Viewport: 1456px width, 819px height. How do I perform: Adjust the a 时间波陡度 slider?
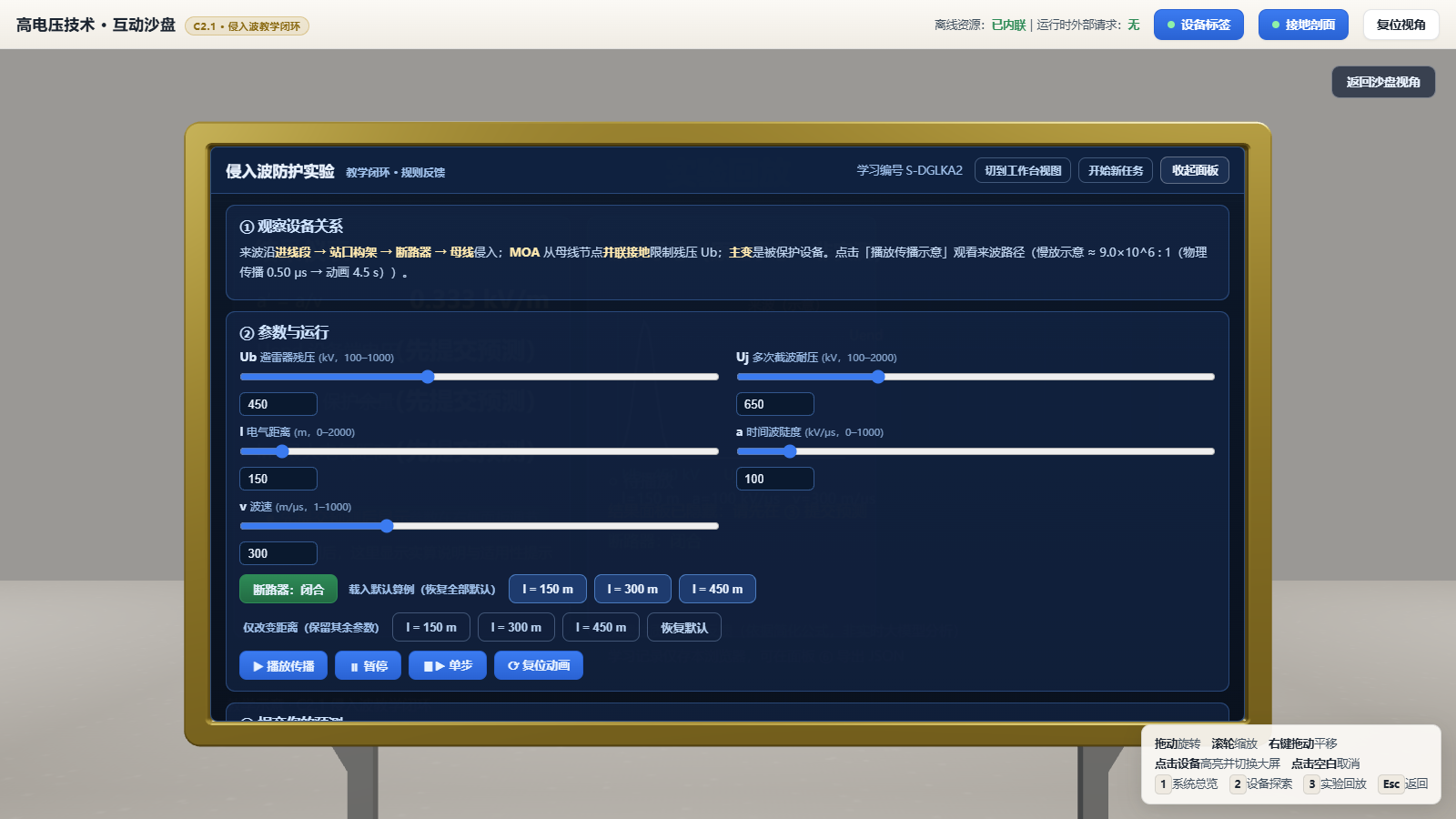click(x=976, y=451)
